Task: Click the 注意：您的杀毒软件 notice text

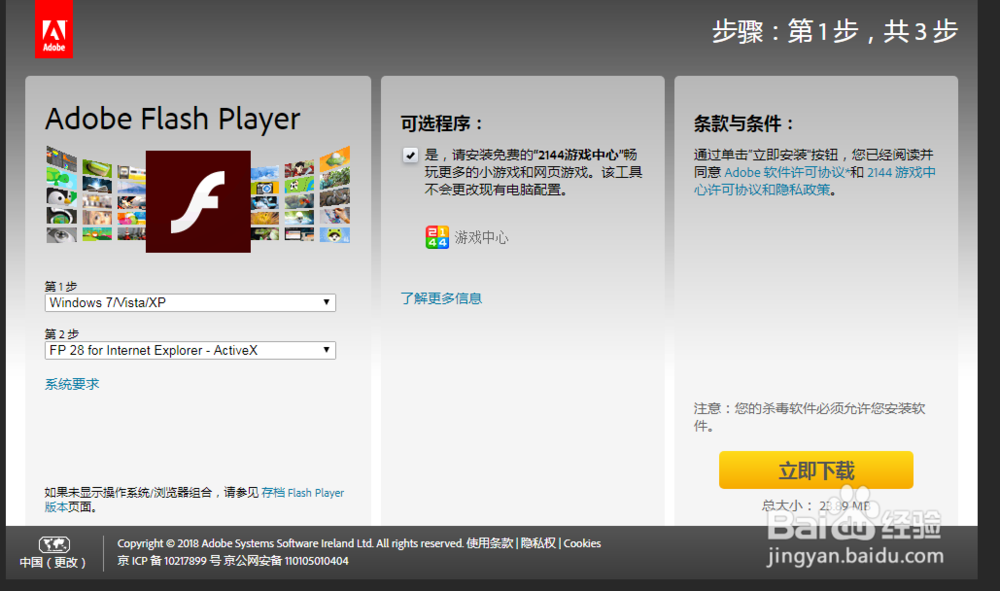Action: (809, 417)
